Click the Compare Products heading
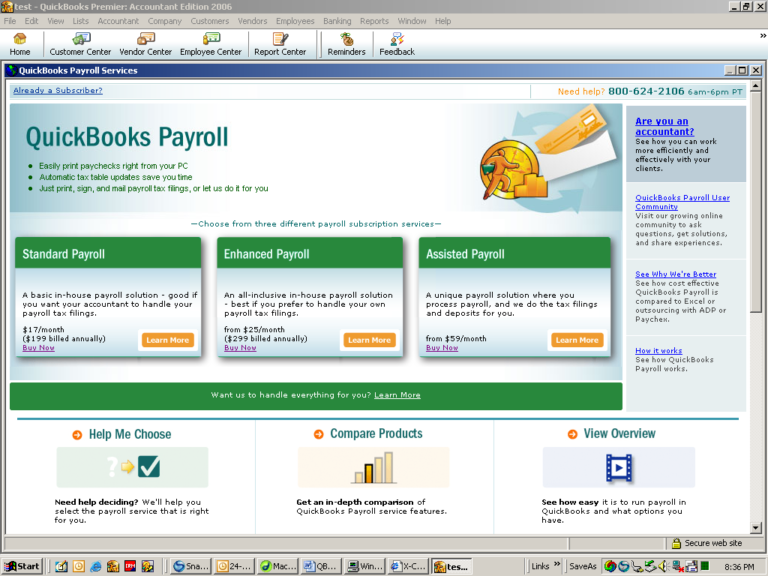This screenshot has height=576, width=768. pos(376,434)
